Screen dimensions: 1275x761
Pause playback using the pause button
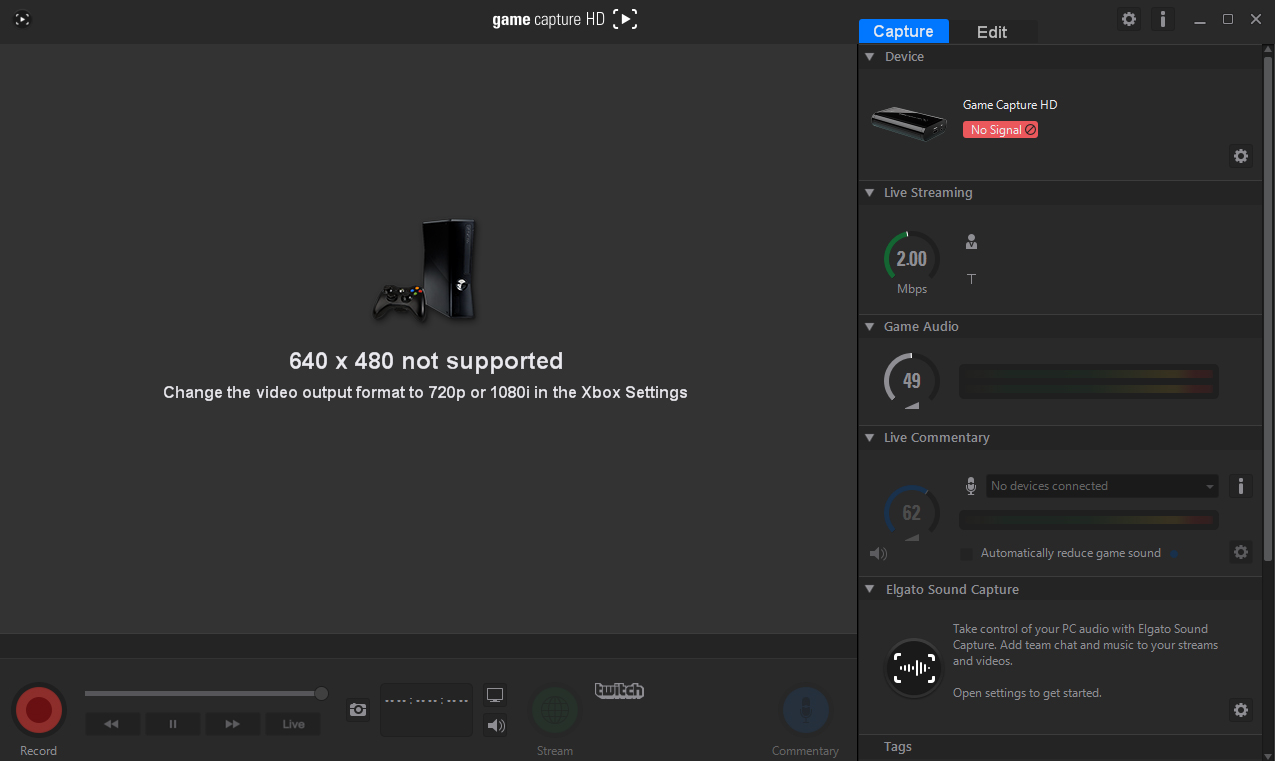173,724
